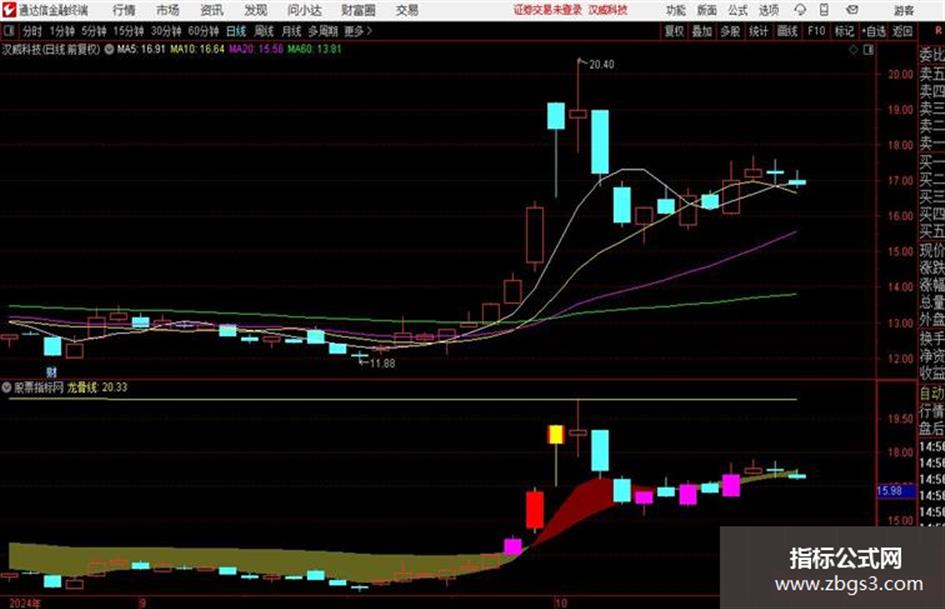Expand the 更多 period options
The height and width of the screenshot is (609, 945).
click(x=358, y=31)
